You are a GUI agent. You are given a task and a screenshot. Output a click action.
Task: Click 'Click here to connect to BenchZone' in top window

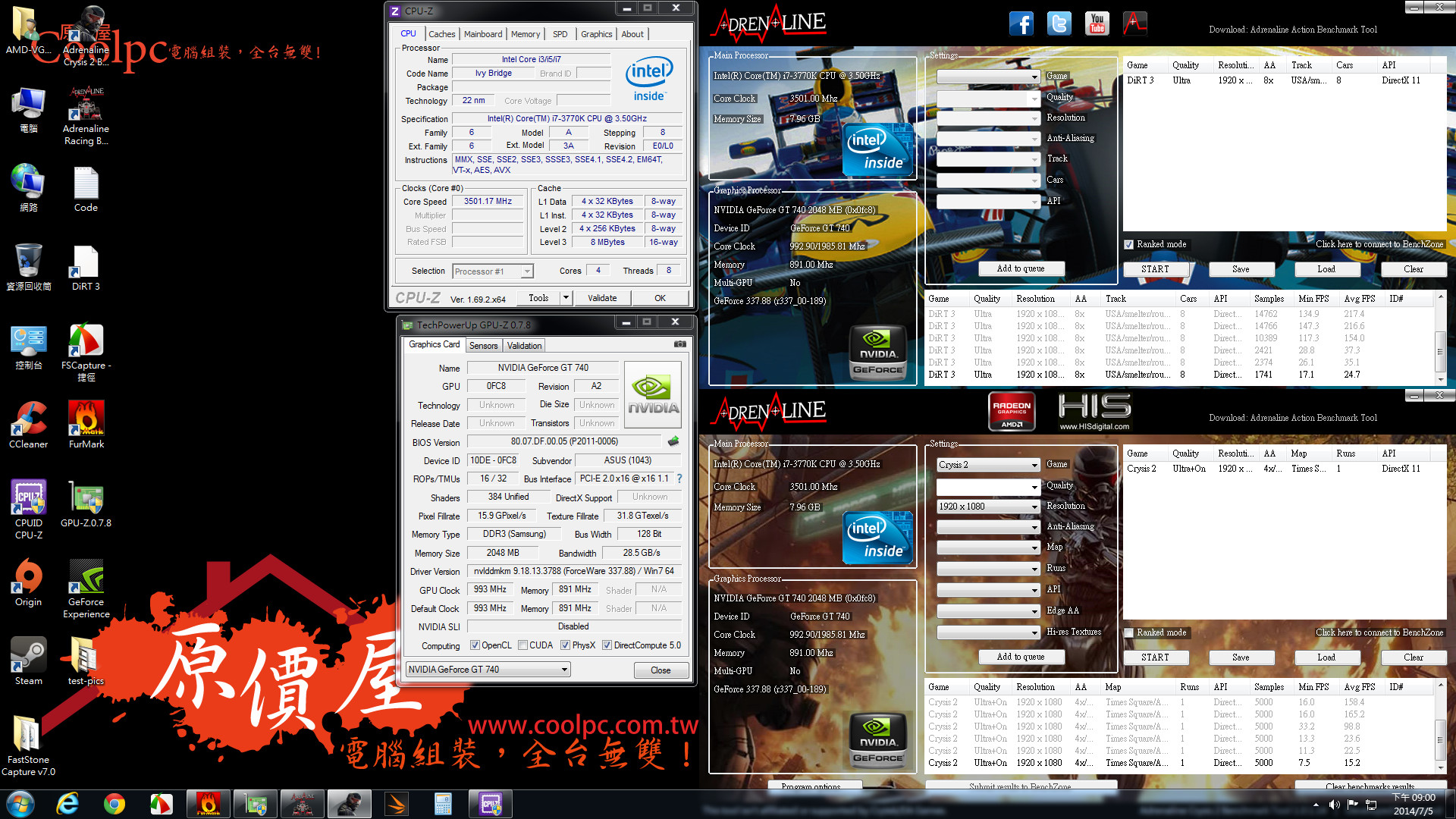click(1379, 244)
